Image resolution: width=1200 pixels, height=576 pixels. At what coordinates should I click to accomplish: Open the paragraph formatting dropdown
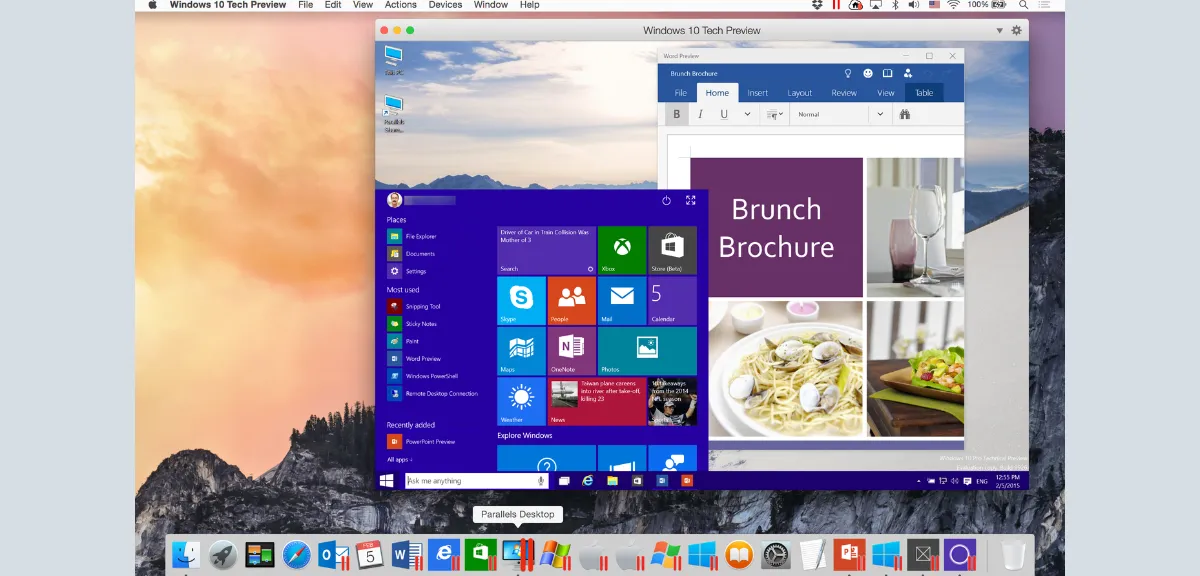tap(775, 115)
